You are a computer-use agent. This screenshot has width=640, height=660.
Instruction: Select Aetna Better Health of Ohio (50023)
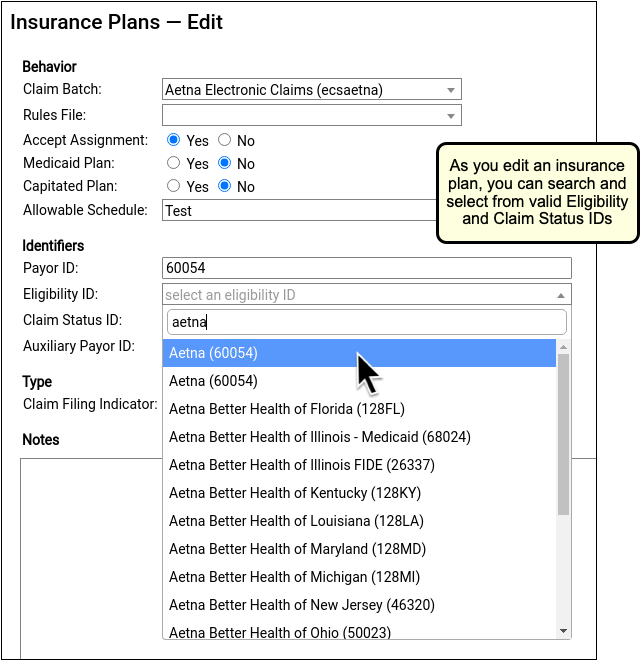359,630
